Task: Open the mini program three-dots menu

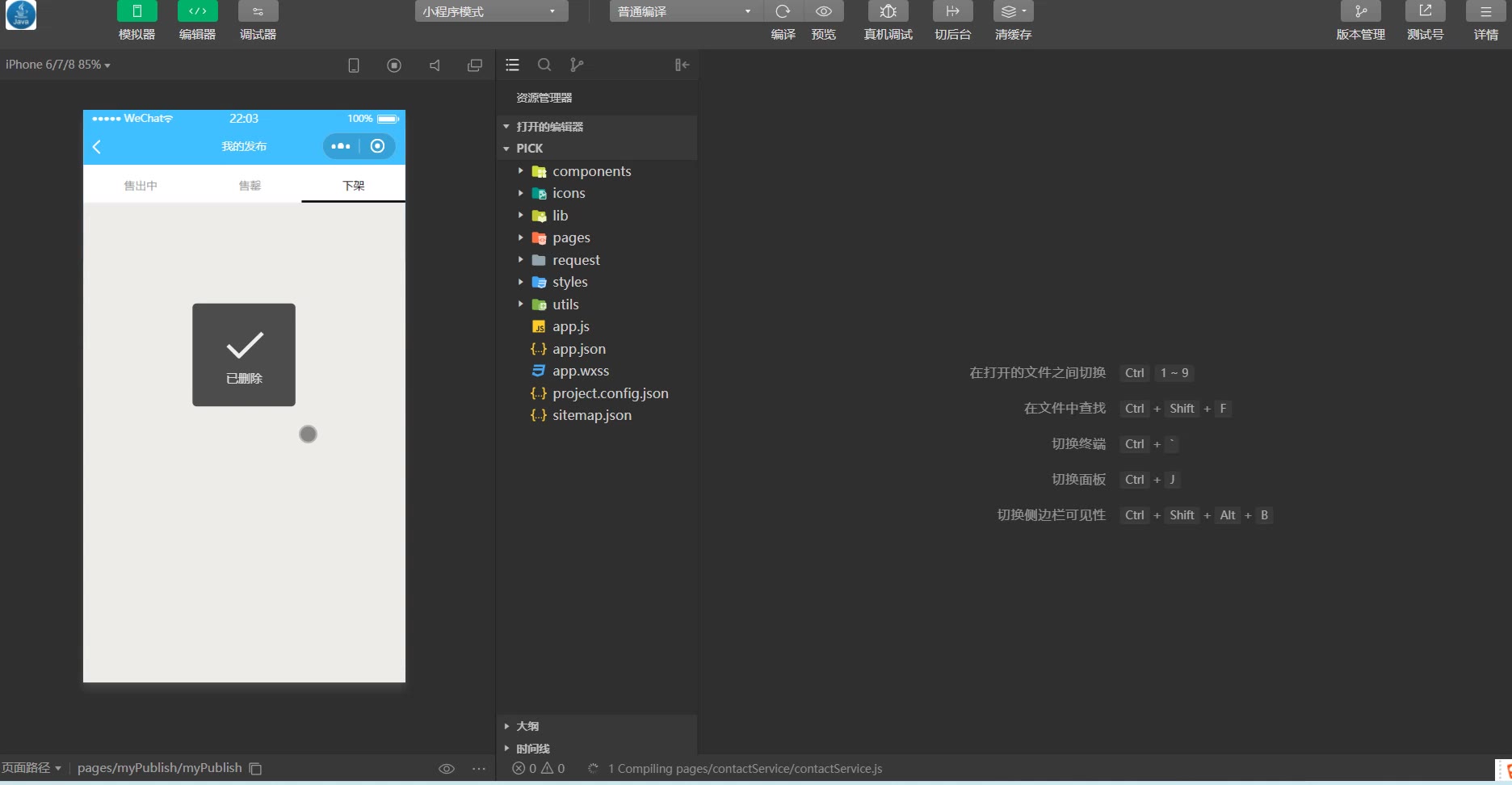Action: (341, 146)
